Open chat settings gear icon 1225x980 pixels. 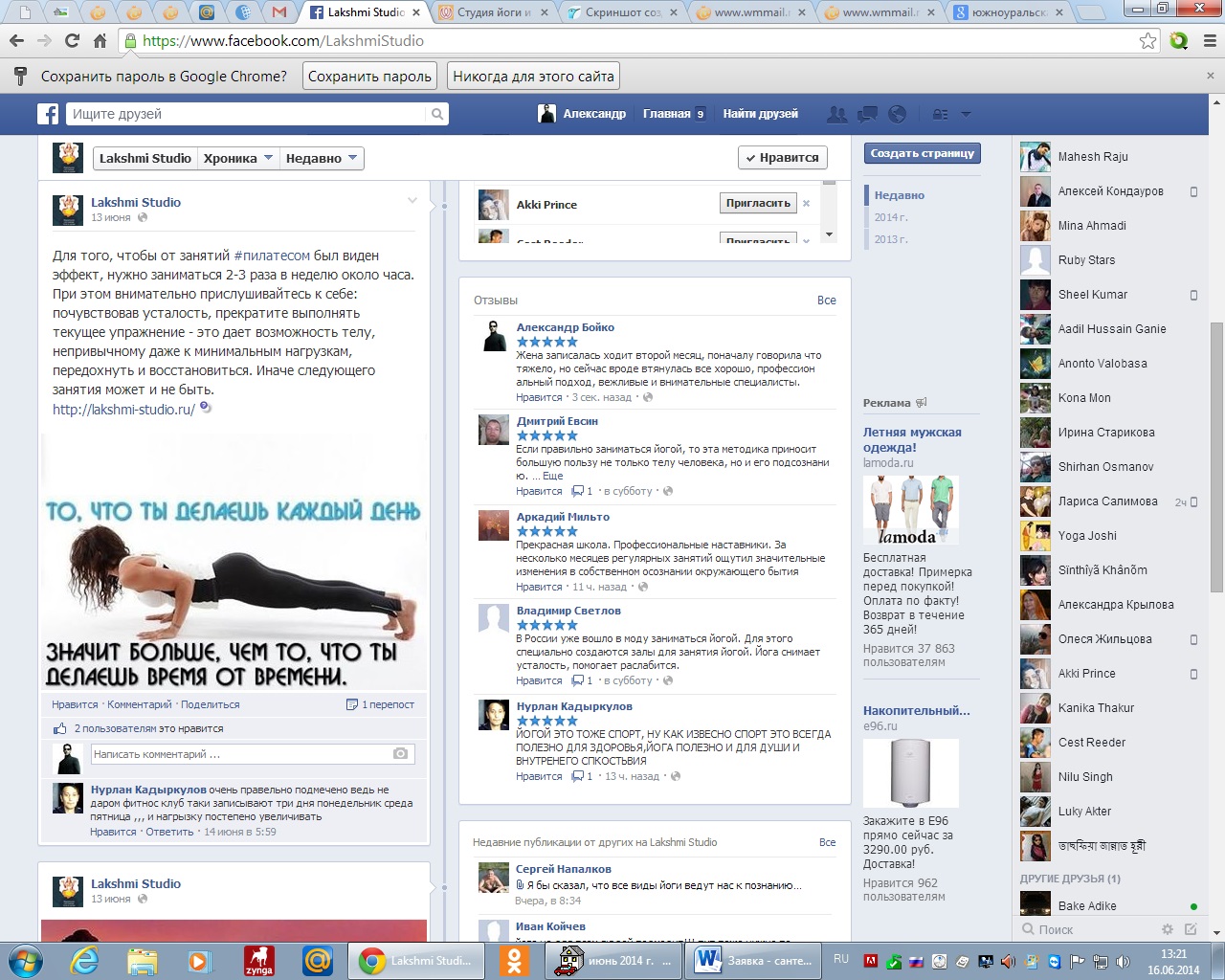pyautogui.click(x=1167, y=929)
